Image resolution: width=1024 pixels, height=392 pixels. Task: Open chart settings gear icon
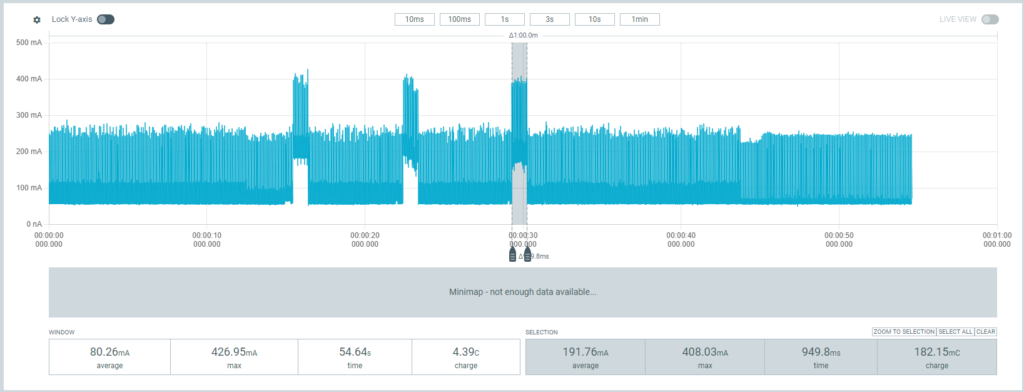point(37,20)
